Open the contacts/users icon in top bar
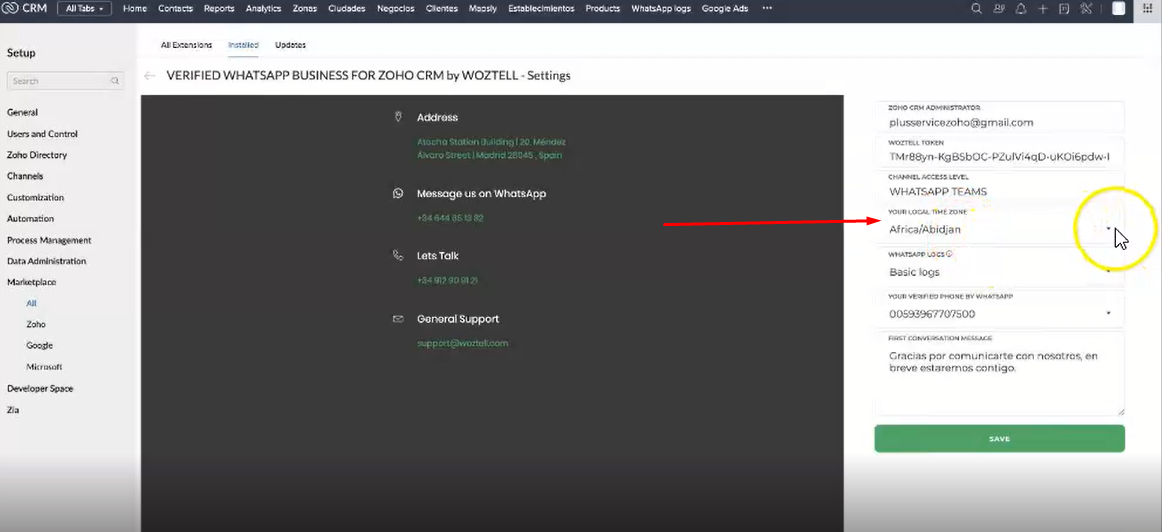 pos(999,9)
